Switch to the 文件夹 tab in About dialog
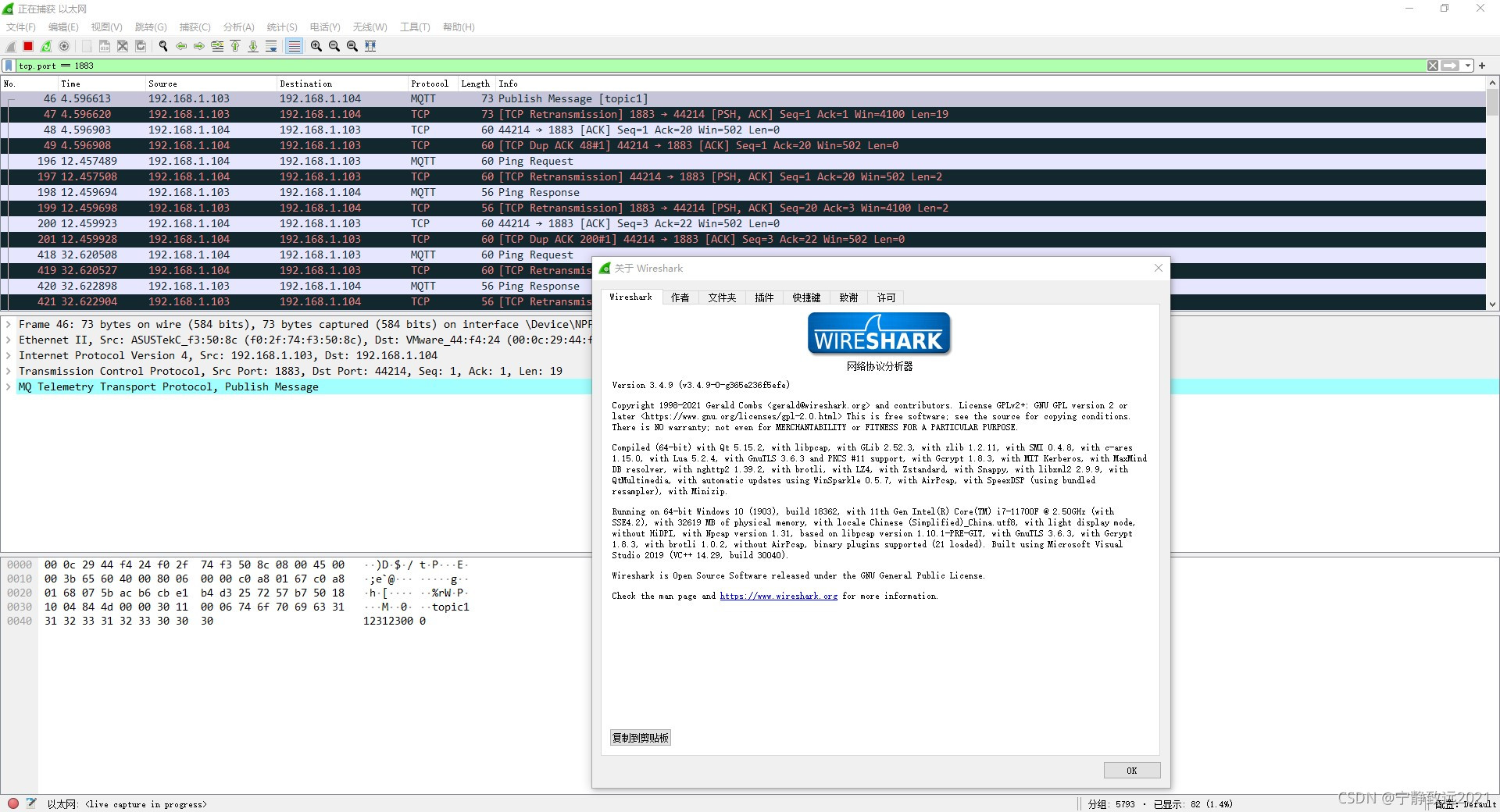 722,297
